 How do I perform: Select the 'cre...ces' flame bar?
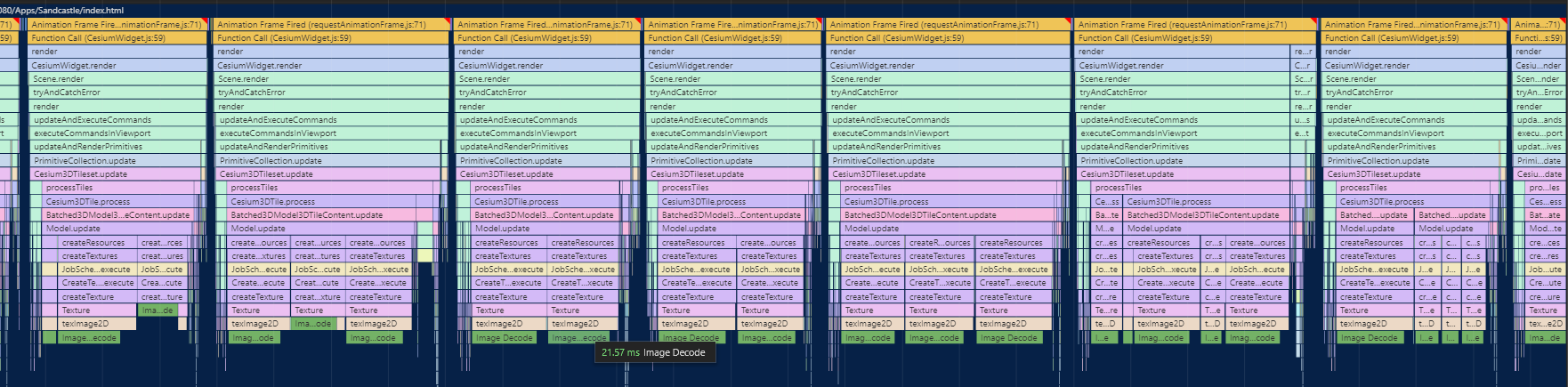tap(1544, 243)
